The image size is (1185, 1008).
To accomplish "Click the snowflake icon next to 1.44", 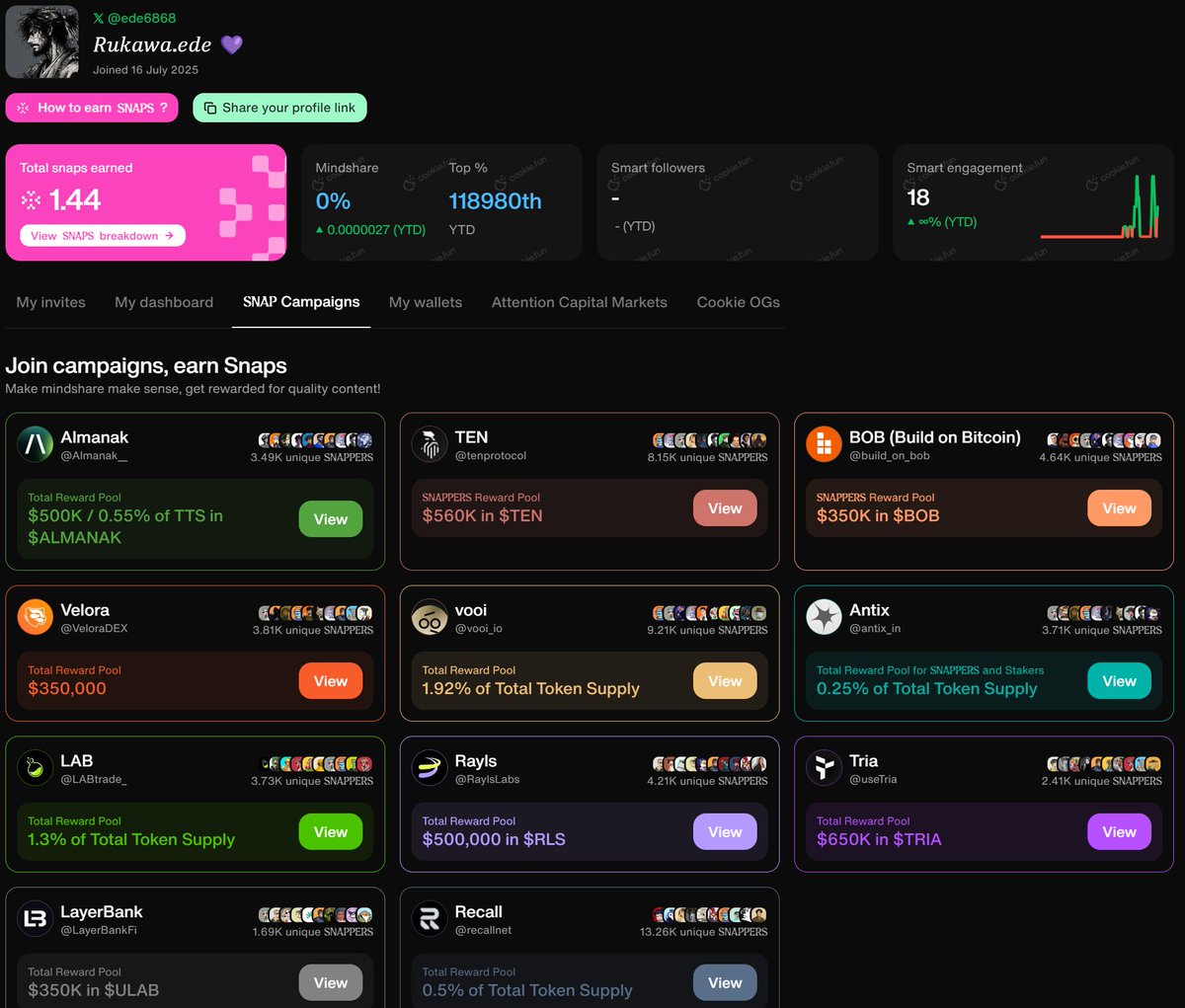I will 32,200.
